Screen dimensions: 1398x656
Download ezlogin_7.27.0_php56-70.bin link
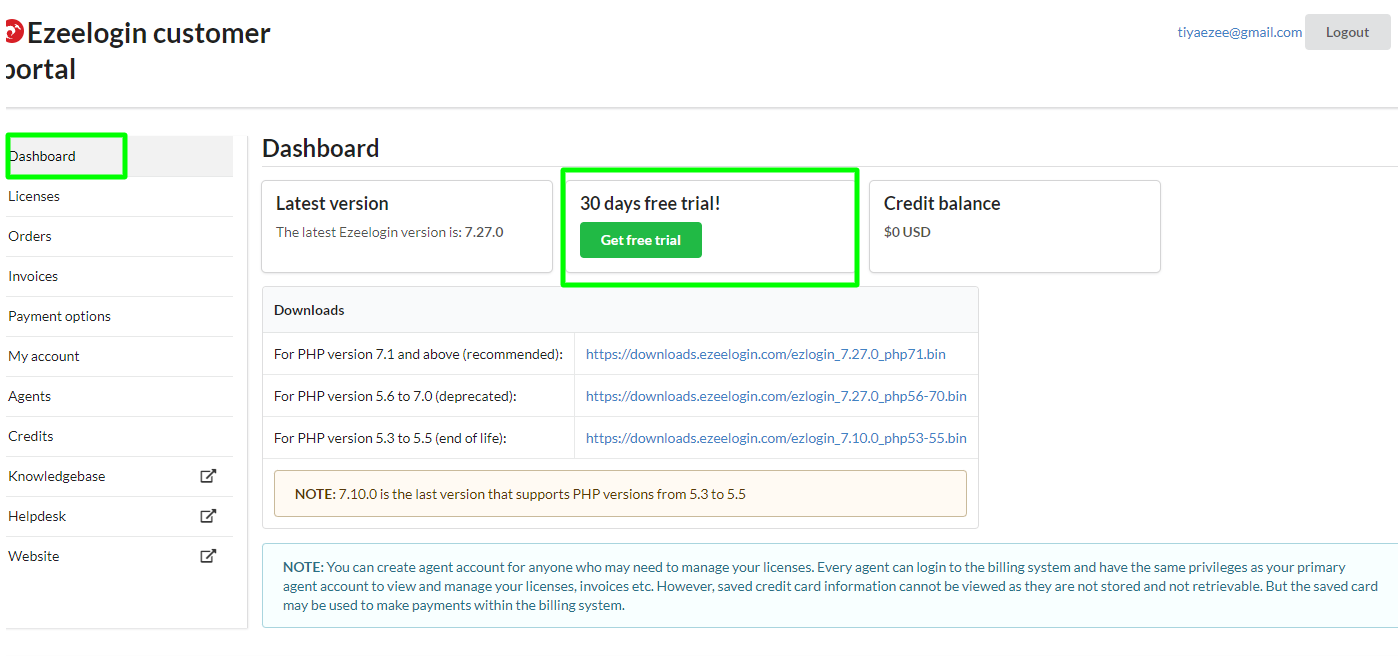776,396
